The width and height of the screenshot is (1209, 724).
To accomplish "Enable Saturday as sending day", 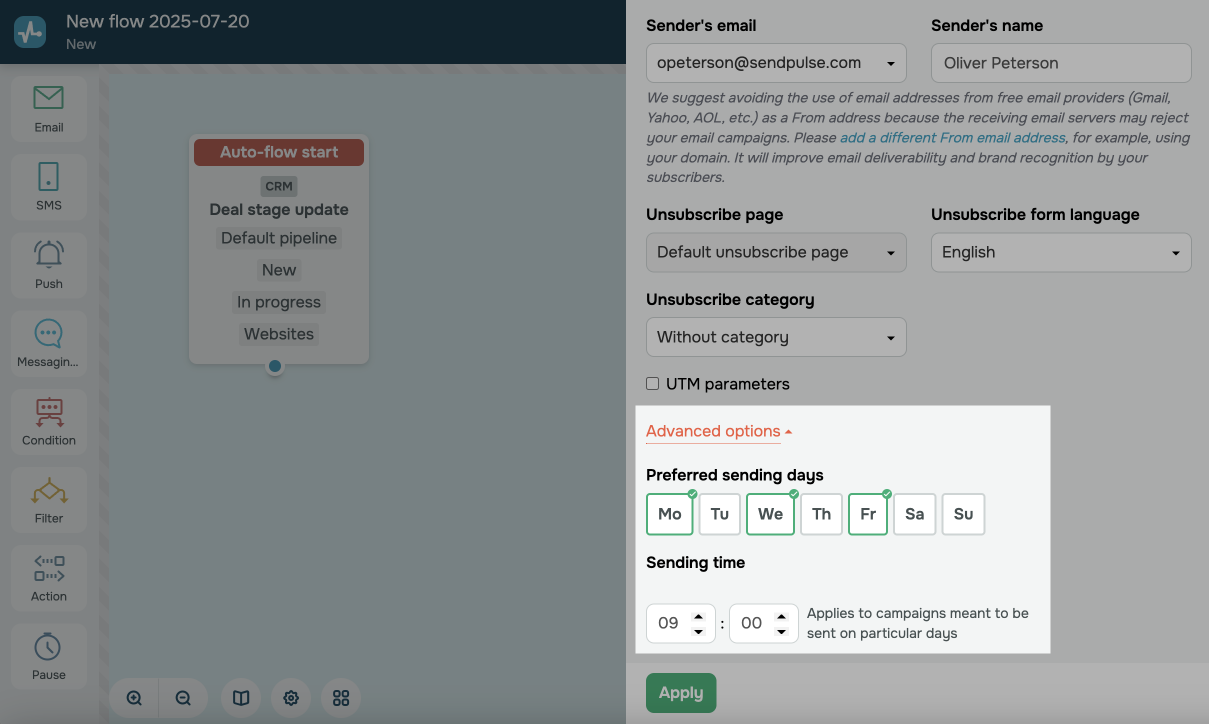I will (x=914, y=514).
